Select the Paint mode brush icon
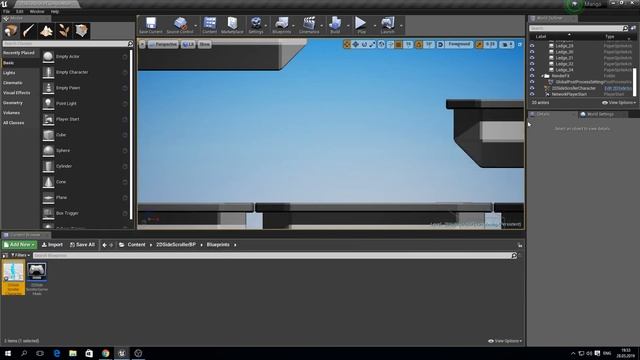Viewport: 640px width, 360px height. coord(28,31)
